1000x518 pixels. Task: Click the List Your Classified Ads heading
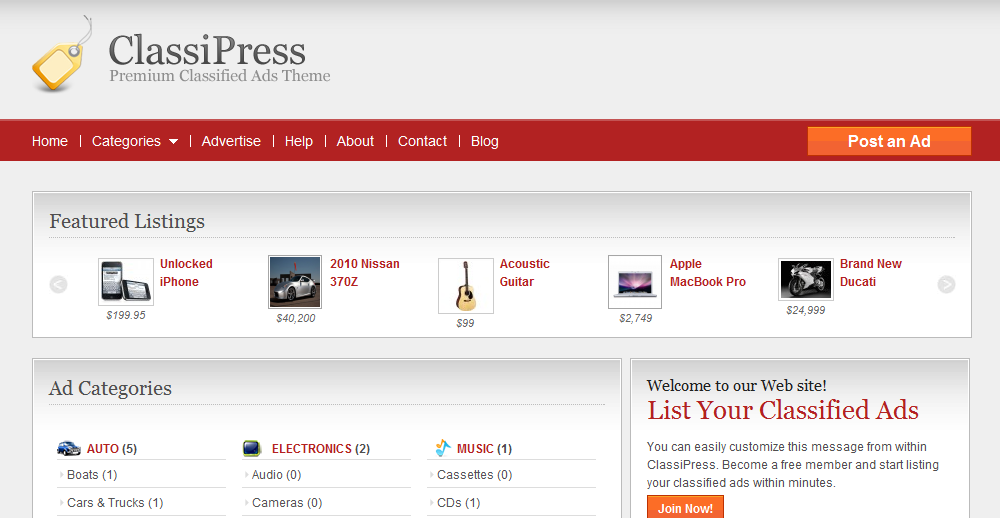[783, 410]
